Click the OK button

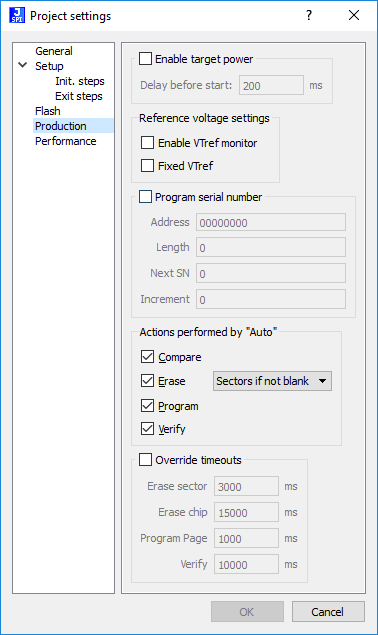point(247,612)
